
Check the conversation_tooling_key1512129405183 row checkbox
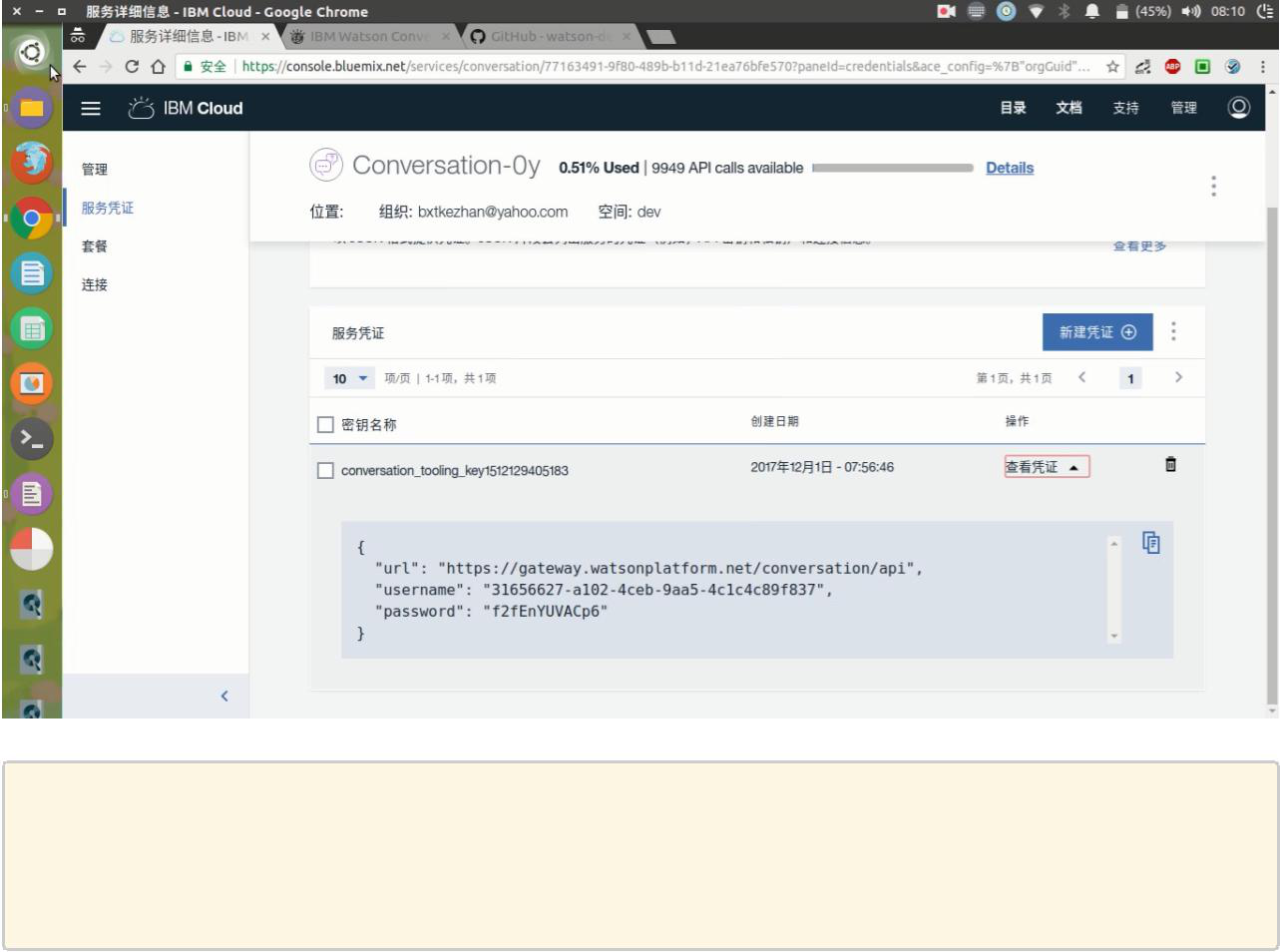pos(325,470)
